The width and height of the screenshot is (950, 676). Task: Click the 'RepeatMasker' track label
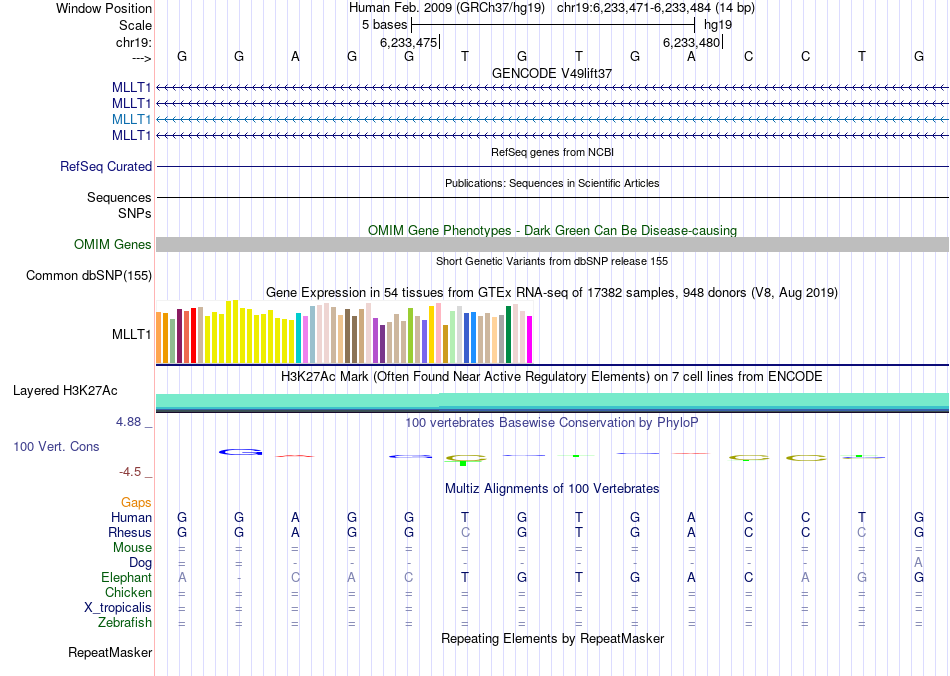(x=110, y=653)
